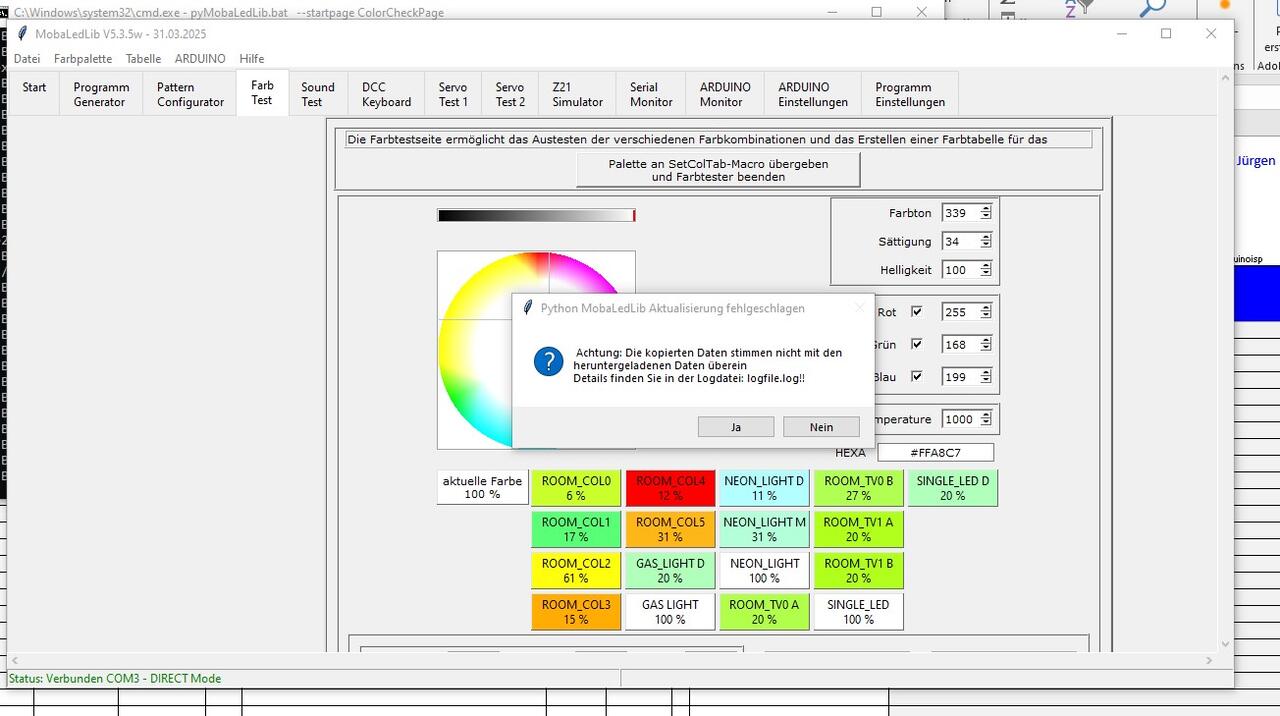This screenshot has height=716, width=1280.
Task: Toggle the Blau channel checkbox
Action: (x=916, y=377)
